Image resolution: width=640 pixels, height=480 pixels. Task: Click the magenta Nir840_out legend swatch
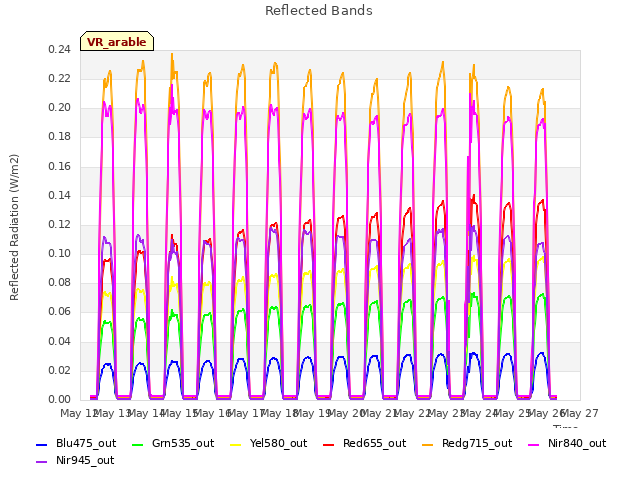(534, 444)
